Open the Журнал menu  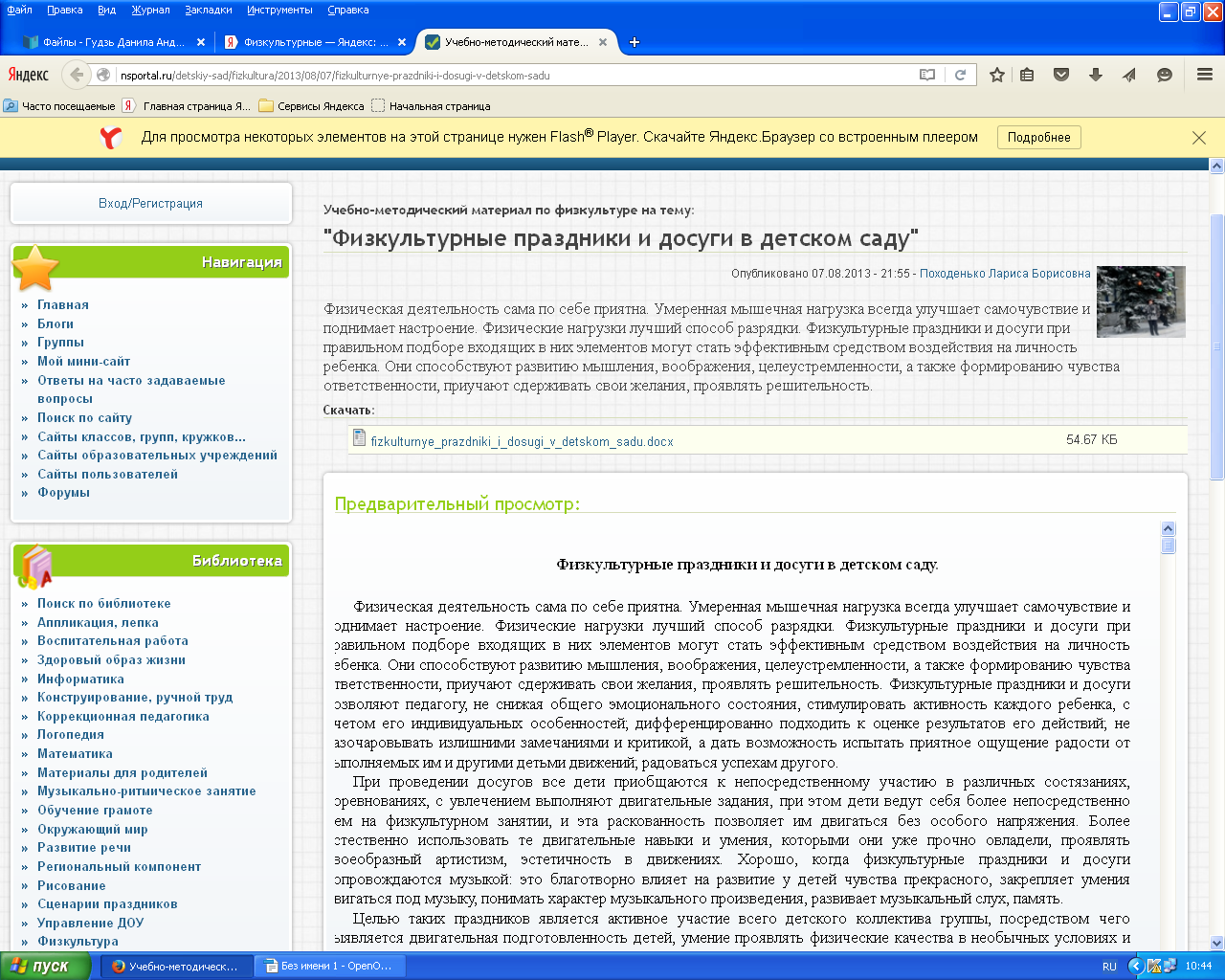tap(150, 10)
